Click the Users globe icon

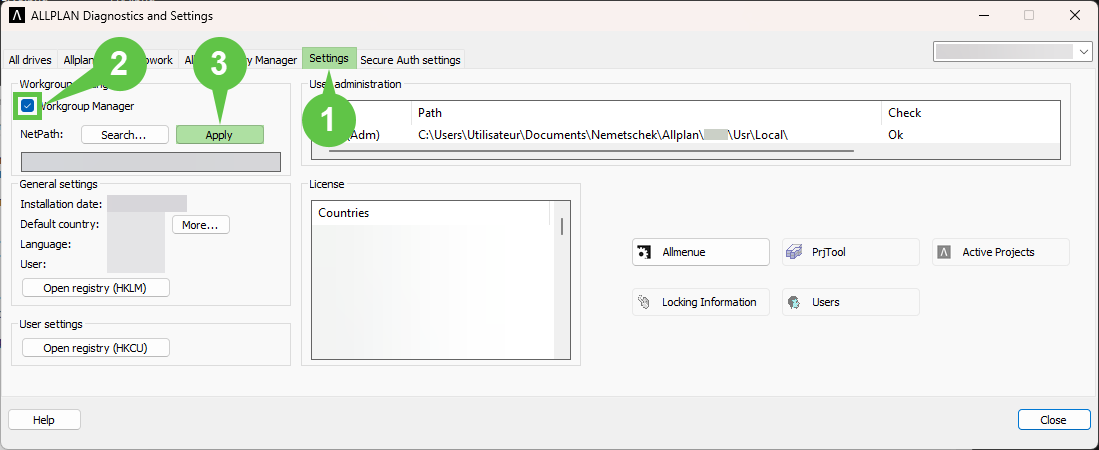(x=794, y=303)
